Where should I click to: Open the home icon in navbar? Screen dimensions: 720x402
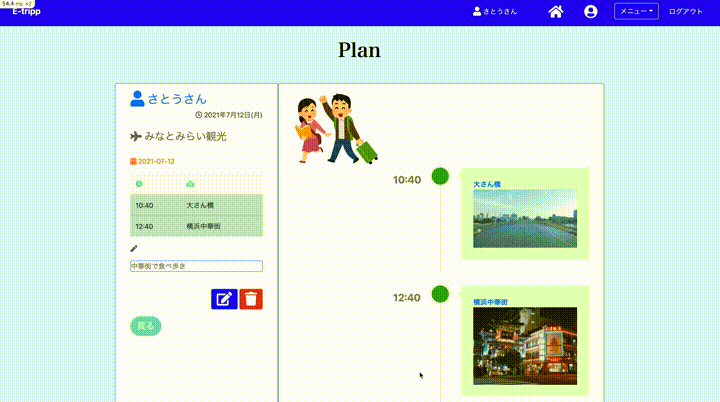556,11
